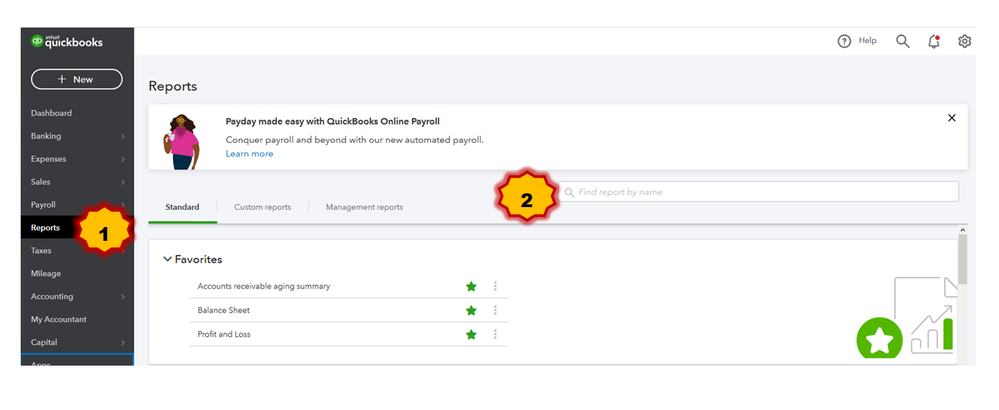Switch to the Custom reports tab
Image resolution: width=999 pixels, height=410 pixels.
tap(262, 208)
